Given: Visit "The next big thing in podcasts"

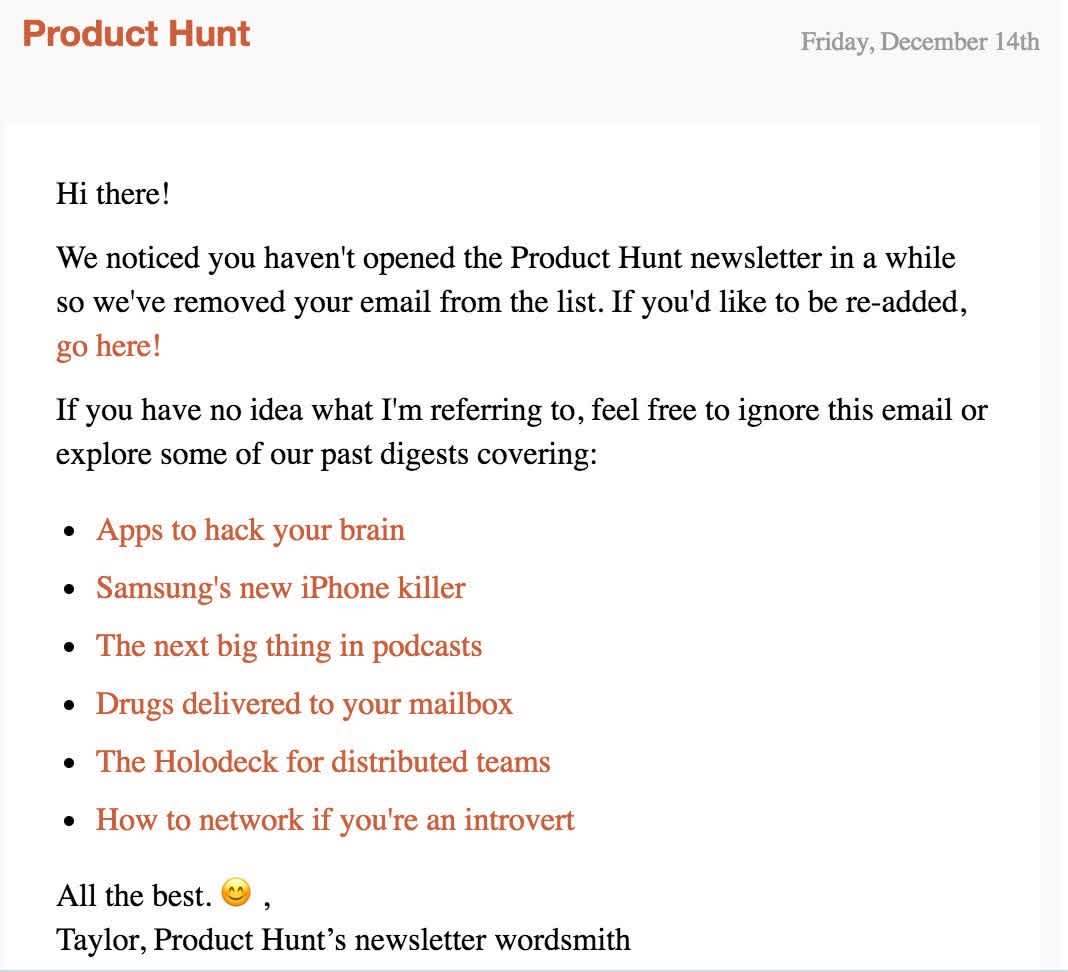Looking at the screenshot, I should [x=289, y=646].
